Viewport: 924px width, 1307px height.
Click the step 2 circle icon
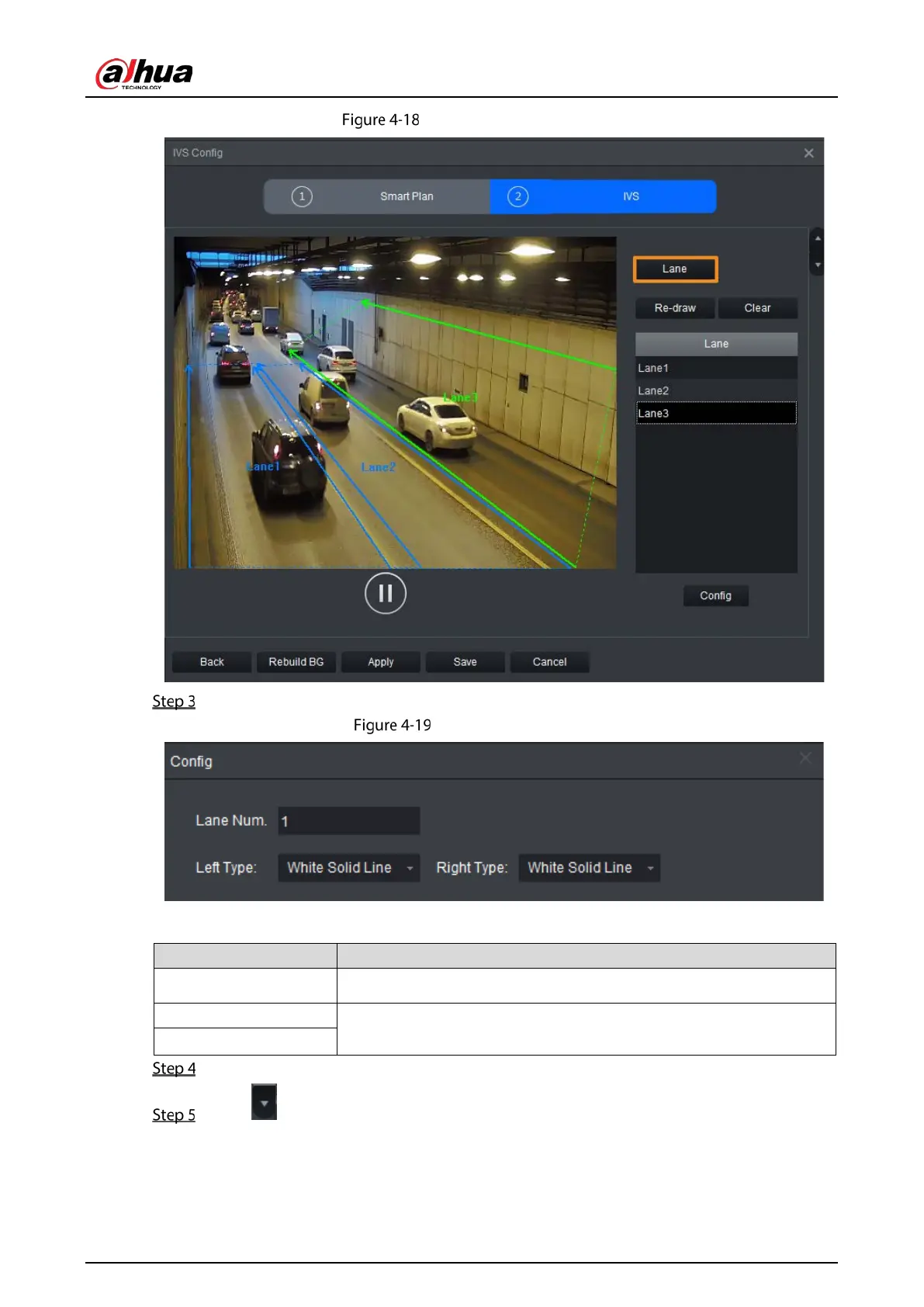tap(517, 196)
